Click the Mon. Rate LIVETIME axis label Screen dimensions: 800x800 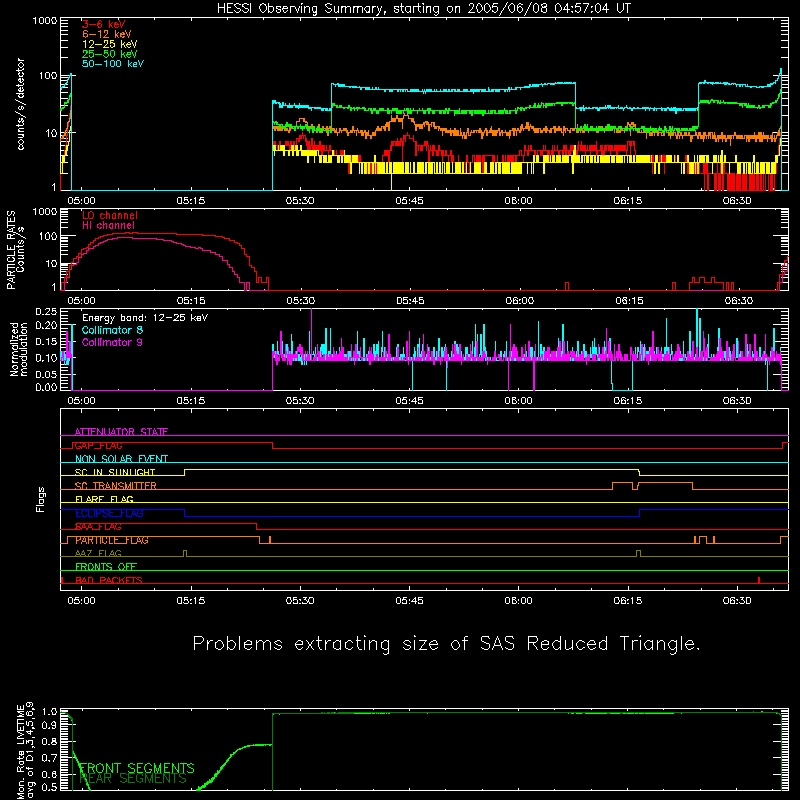click(x=26, y=751)
